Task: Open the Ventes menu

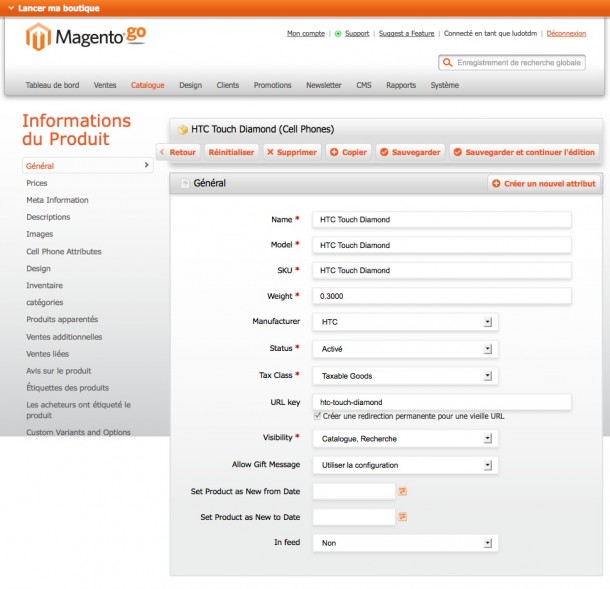Action: pos(105,85)
